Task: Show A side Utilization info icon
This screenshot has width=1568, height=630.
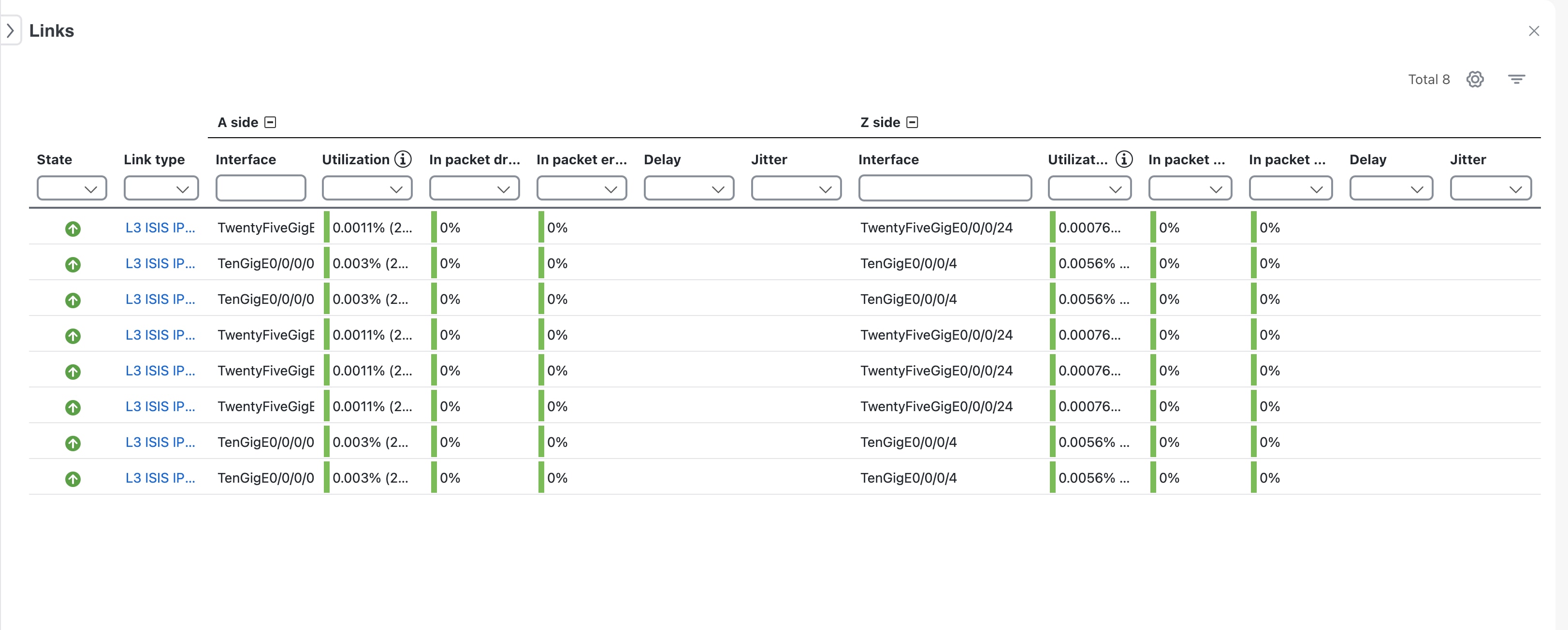Action: 402,159
